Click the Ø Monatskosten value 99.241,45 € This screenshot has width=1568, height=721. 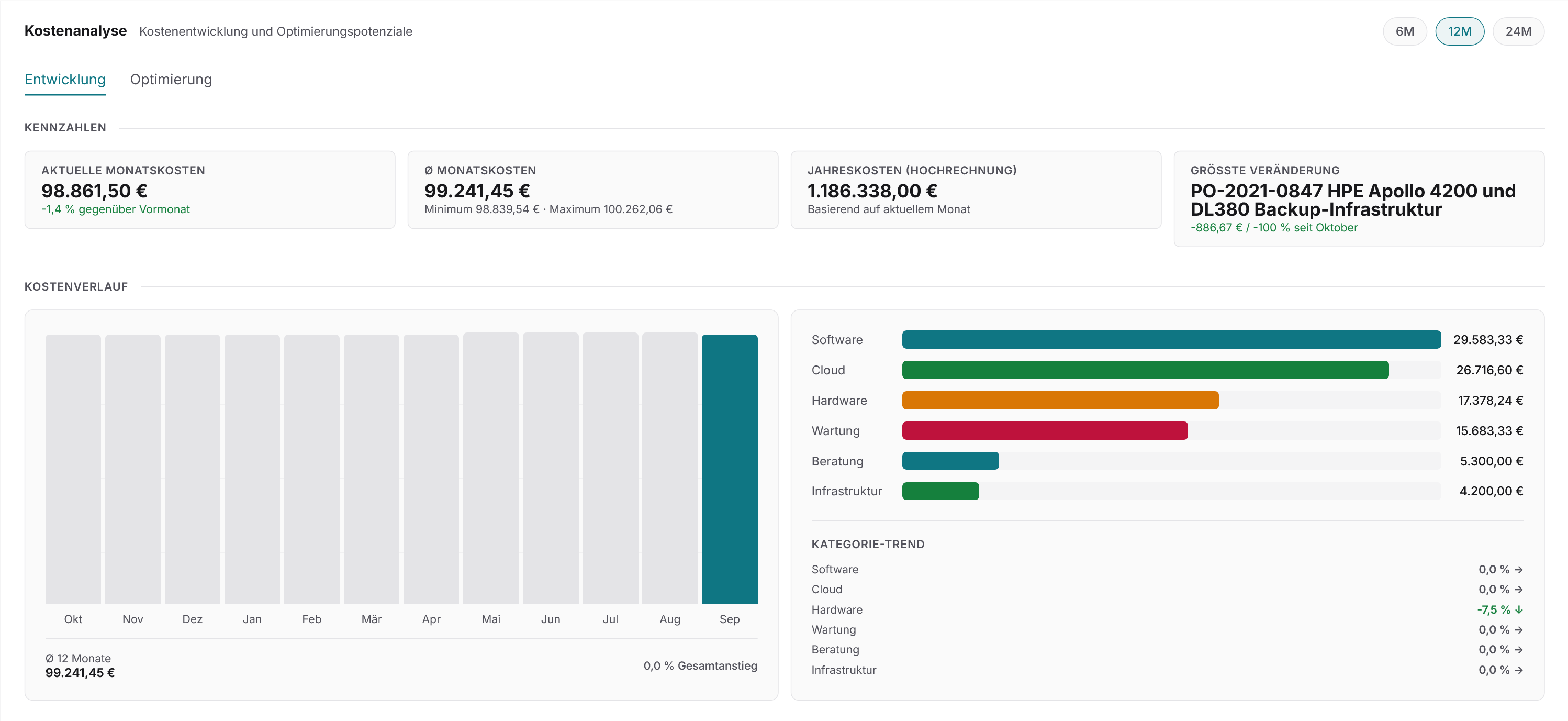click(x=477, y=191)
